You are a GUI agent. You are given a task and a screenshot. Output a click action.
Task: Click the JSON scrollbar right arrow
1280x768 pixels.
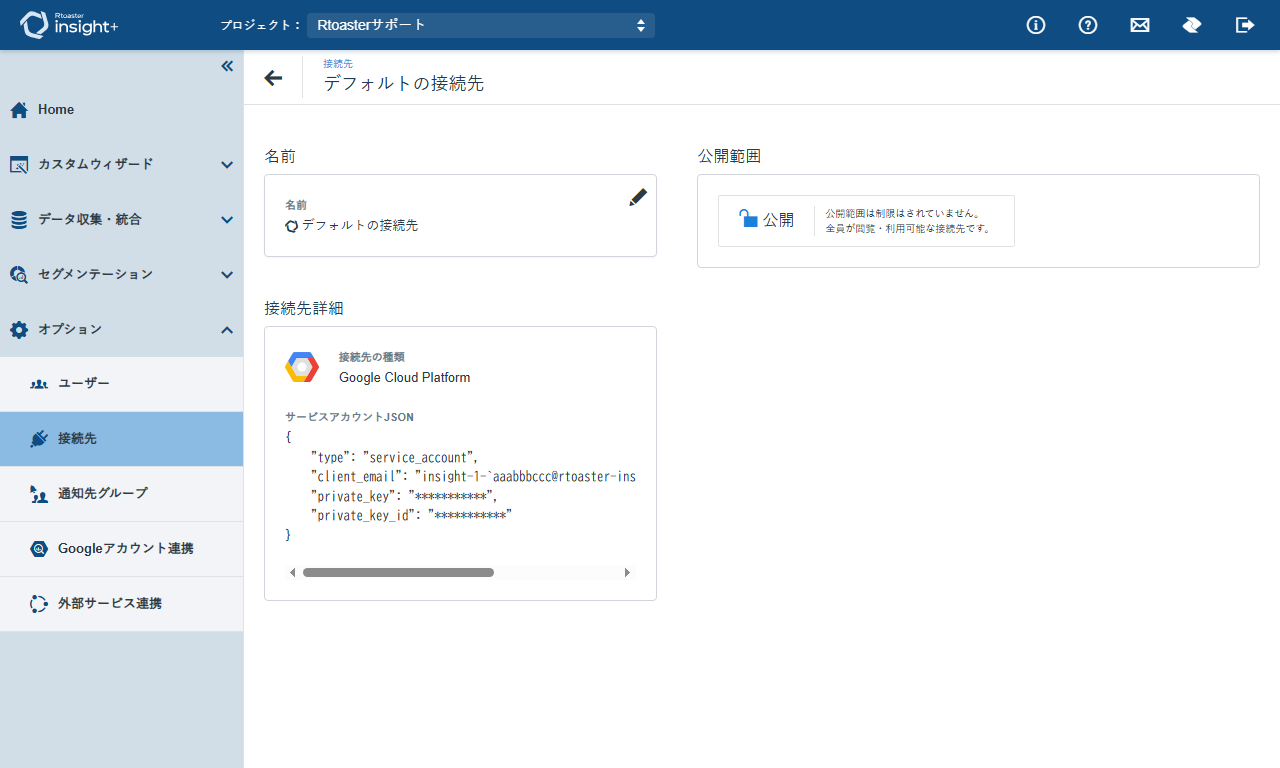(627, 573)
